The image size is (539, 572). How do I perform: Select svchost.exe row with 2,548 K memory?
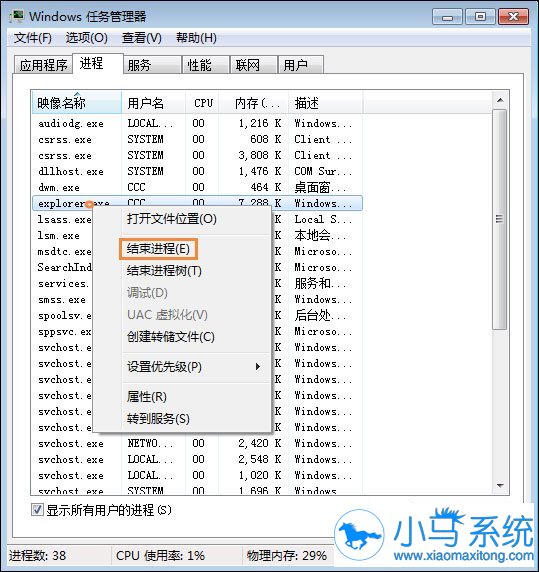197,460
